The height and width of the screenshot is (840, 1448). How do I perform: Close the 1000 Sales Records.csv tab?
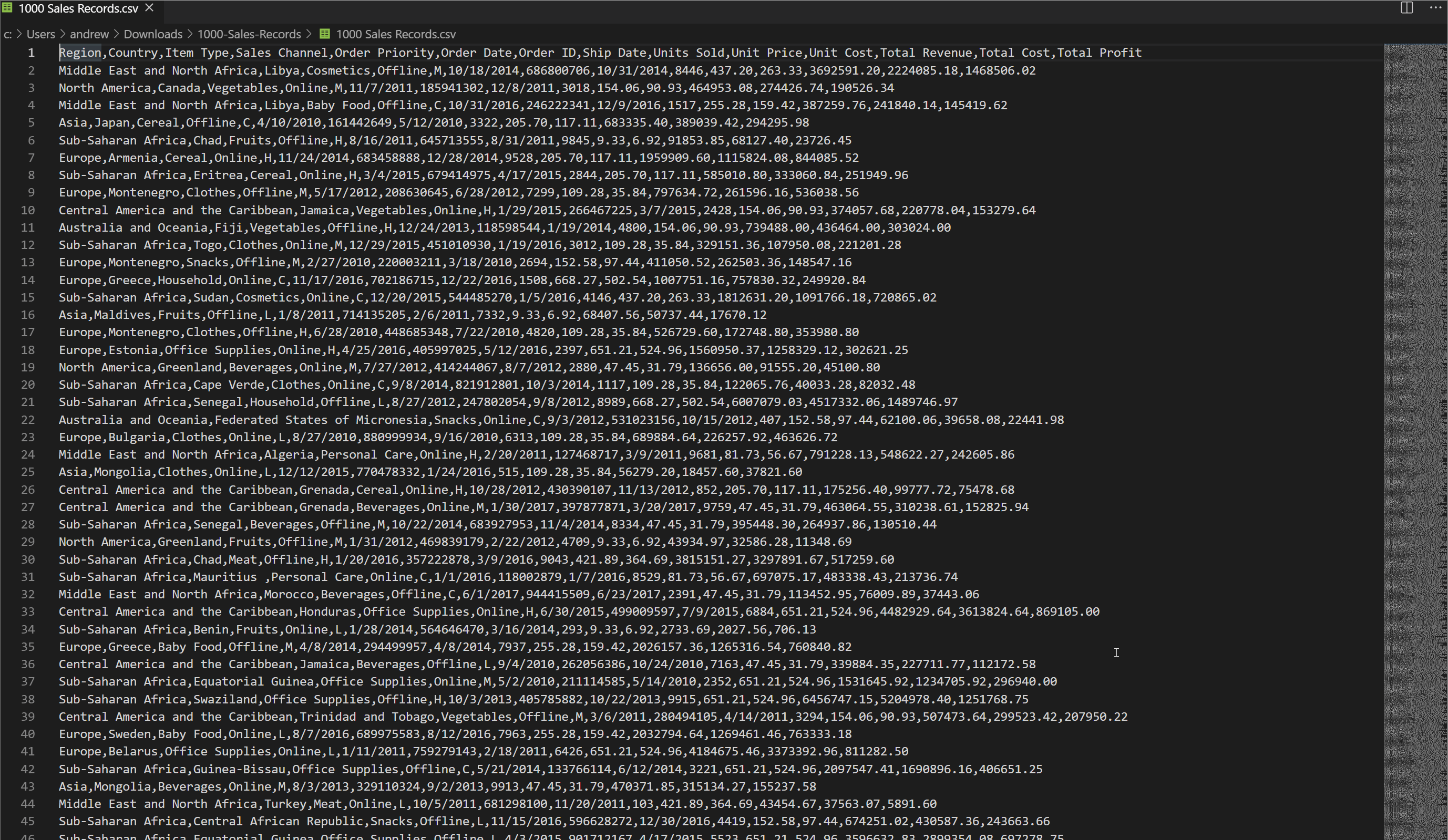[149, 8]
